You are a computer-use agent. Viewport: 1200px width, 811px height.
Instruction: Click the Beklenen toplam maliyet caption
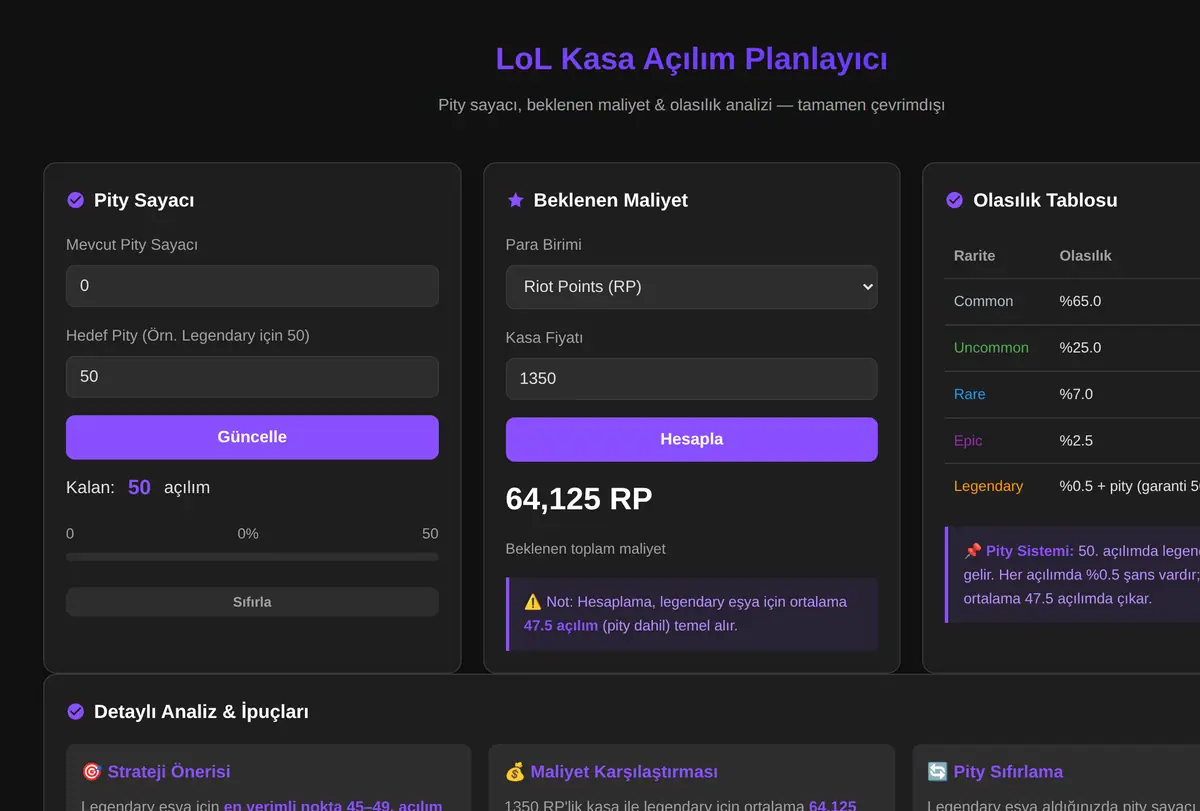[586, 549]
